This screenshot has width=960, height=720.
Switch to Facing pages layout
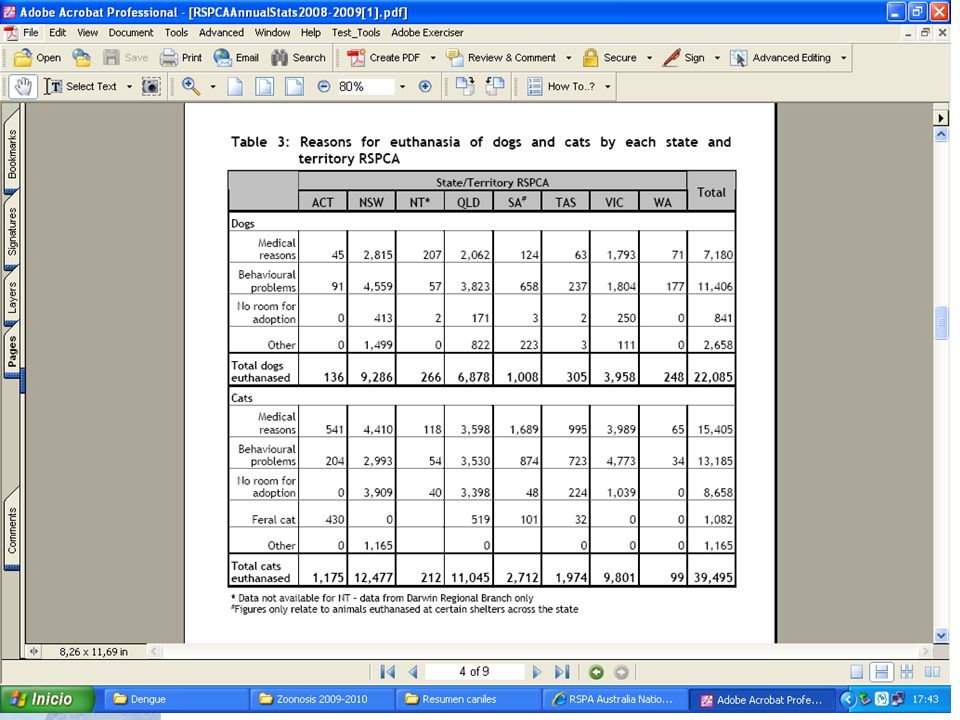click(x=932, y=672)
